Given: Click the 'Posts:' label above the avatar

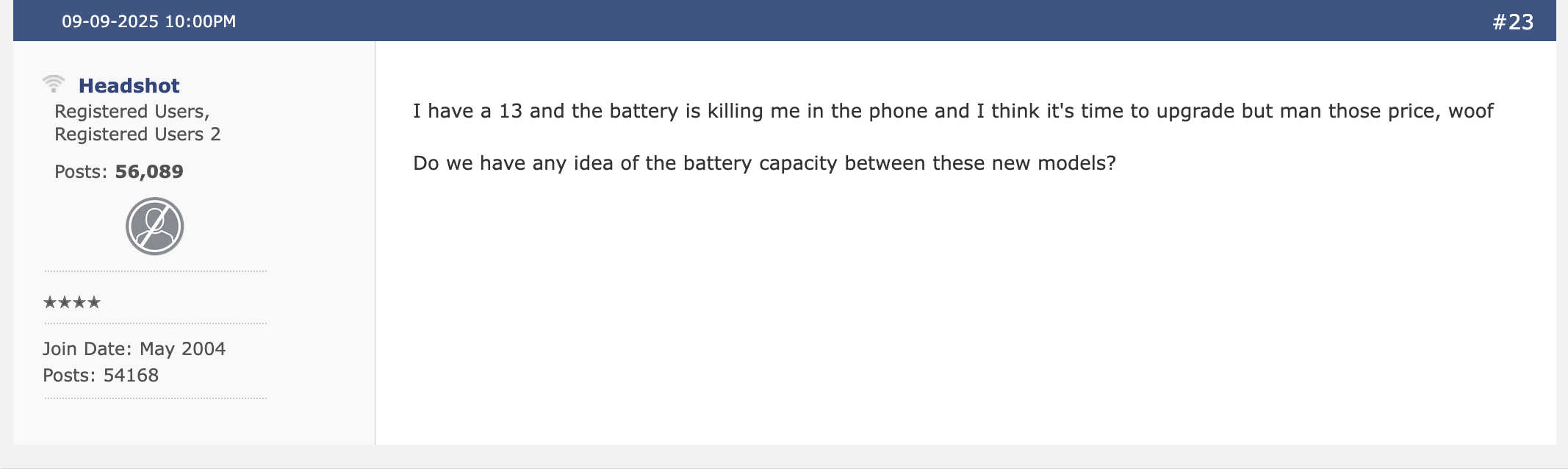Looking at the screenshot, I should [81, 172].
